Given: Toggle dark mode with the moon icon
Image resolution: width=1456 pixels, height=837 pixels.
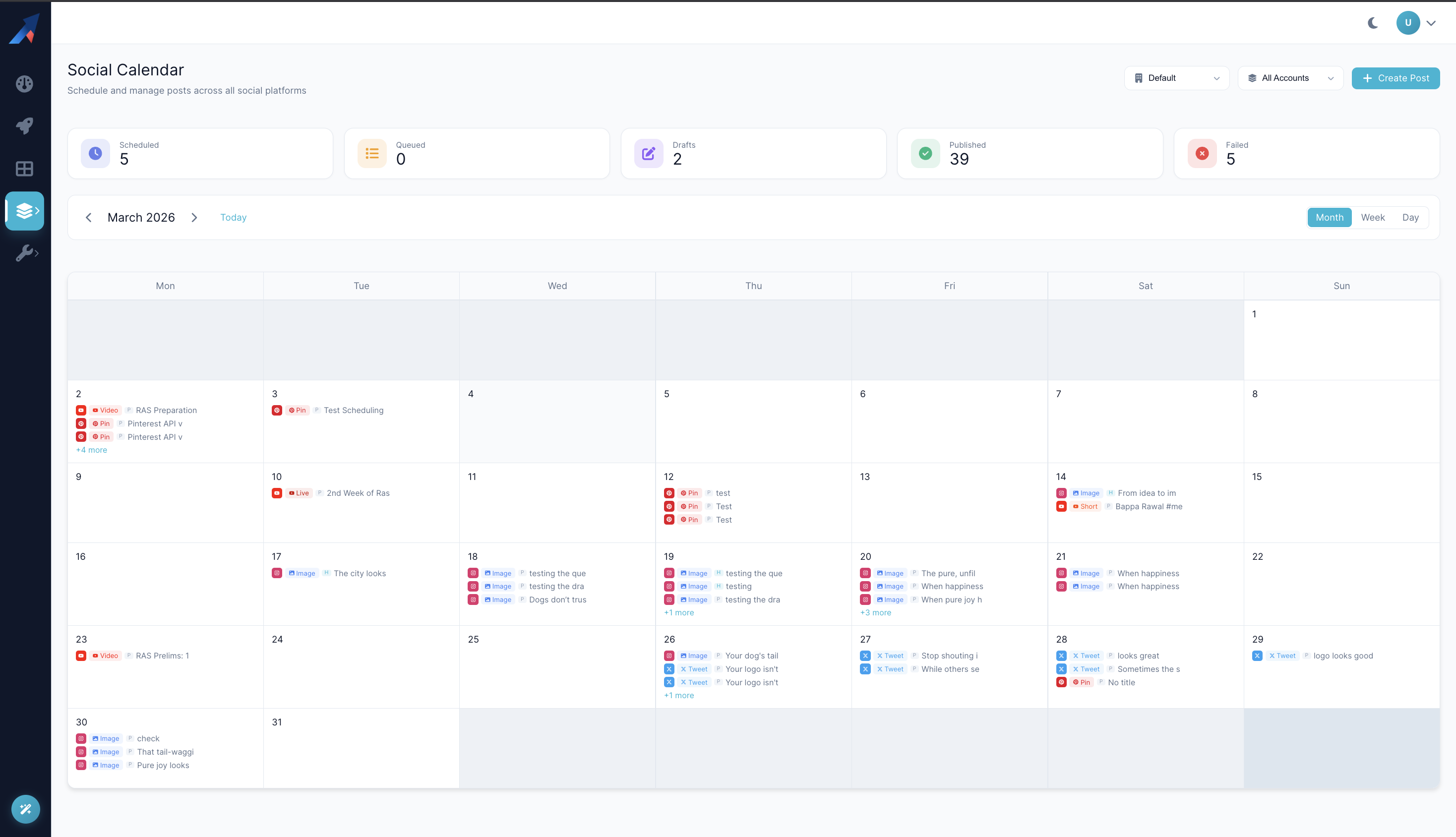Looking at the screenshot, I should [x=1373, y=23].
